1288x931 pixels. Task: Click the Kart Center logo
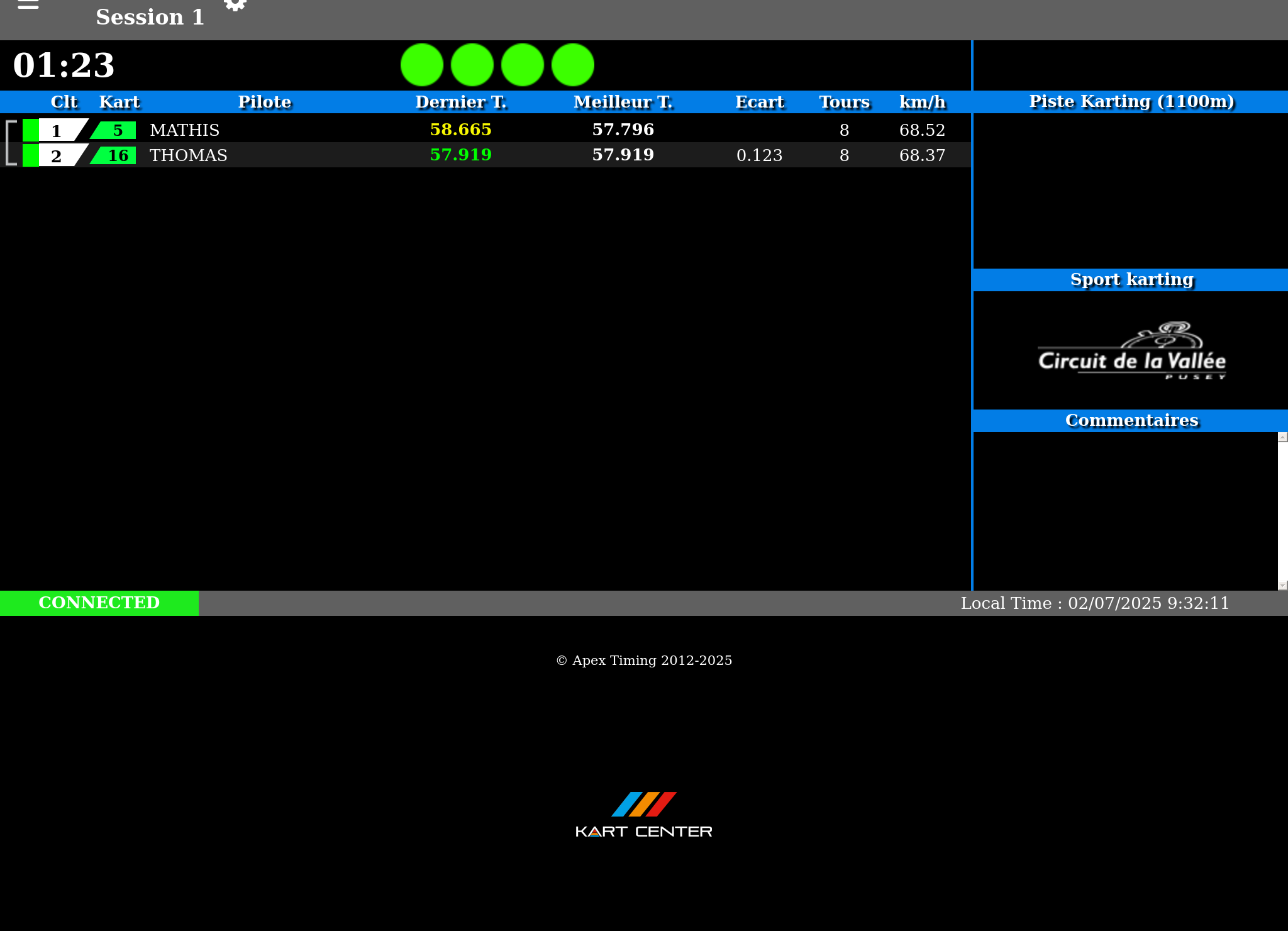coord(644,815)
